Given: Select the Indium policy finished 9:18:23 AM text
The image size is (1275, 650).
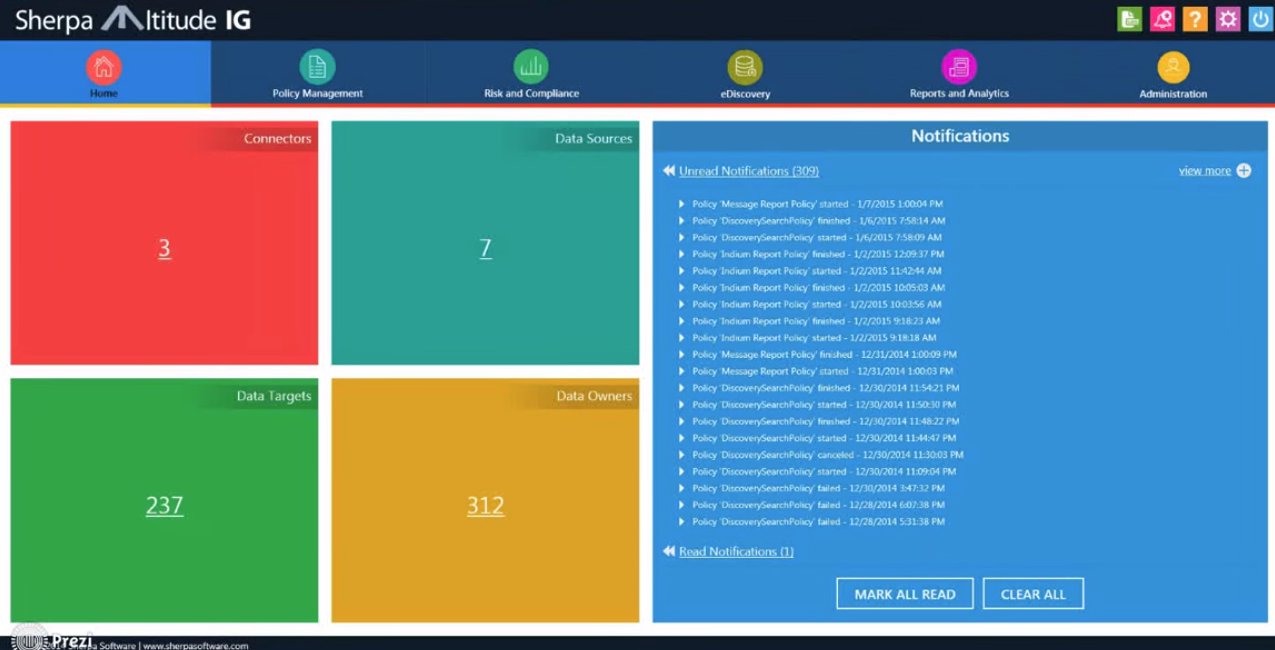Looking at the screenshot, I should [816, 321].
